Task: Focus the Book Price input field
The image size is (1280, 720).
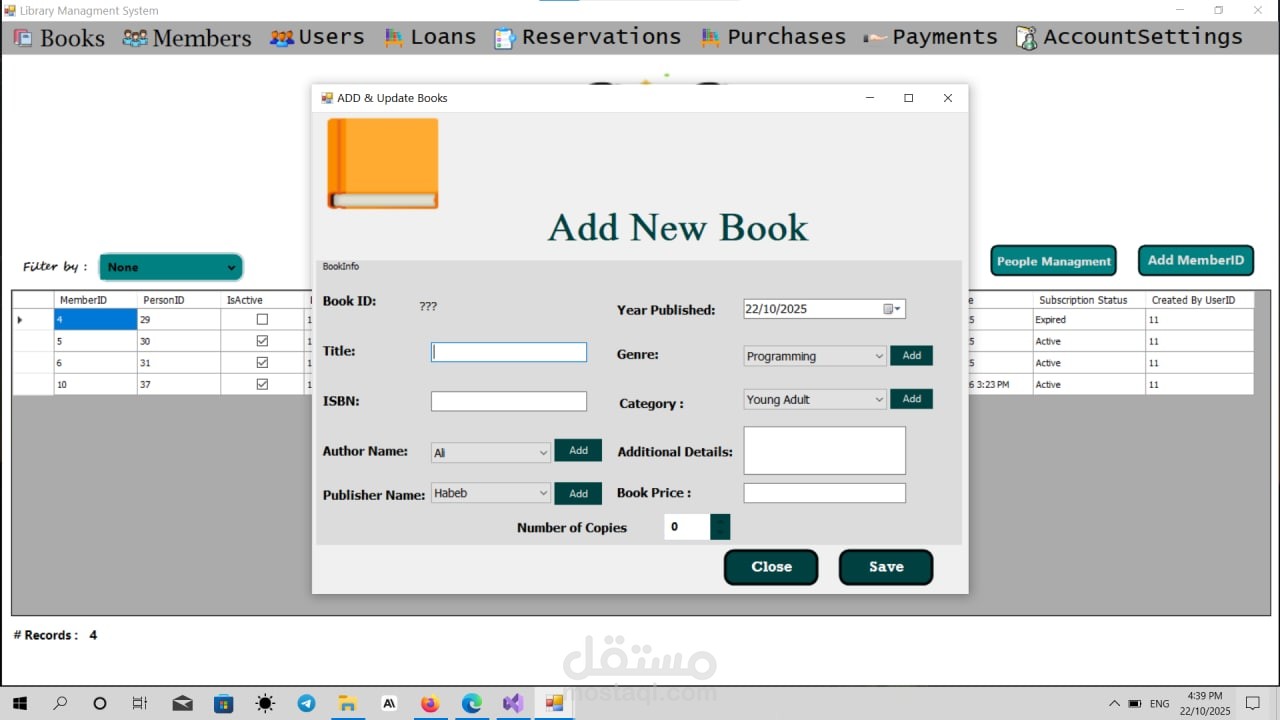Action: [x=825, y=493]
